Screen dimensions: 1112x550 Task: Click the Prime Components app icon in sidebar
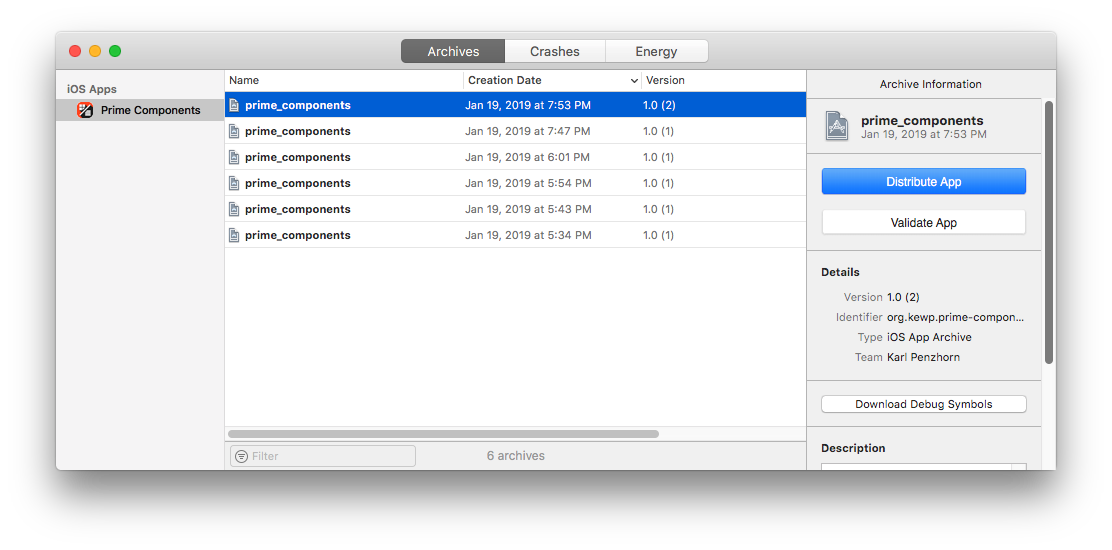tap(85, 110)
